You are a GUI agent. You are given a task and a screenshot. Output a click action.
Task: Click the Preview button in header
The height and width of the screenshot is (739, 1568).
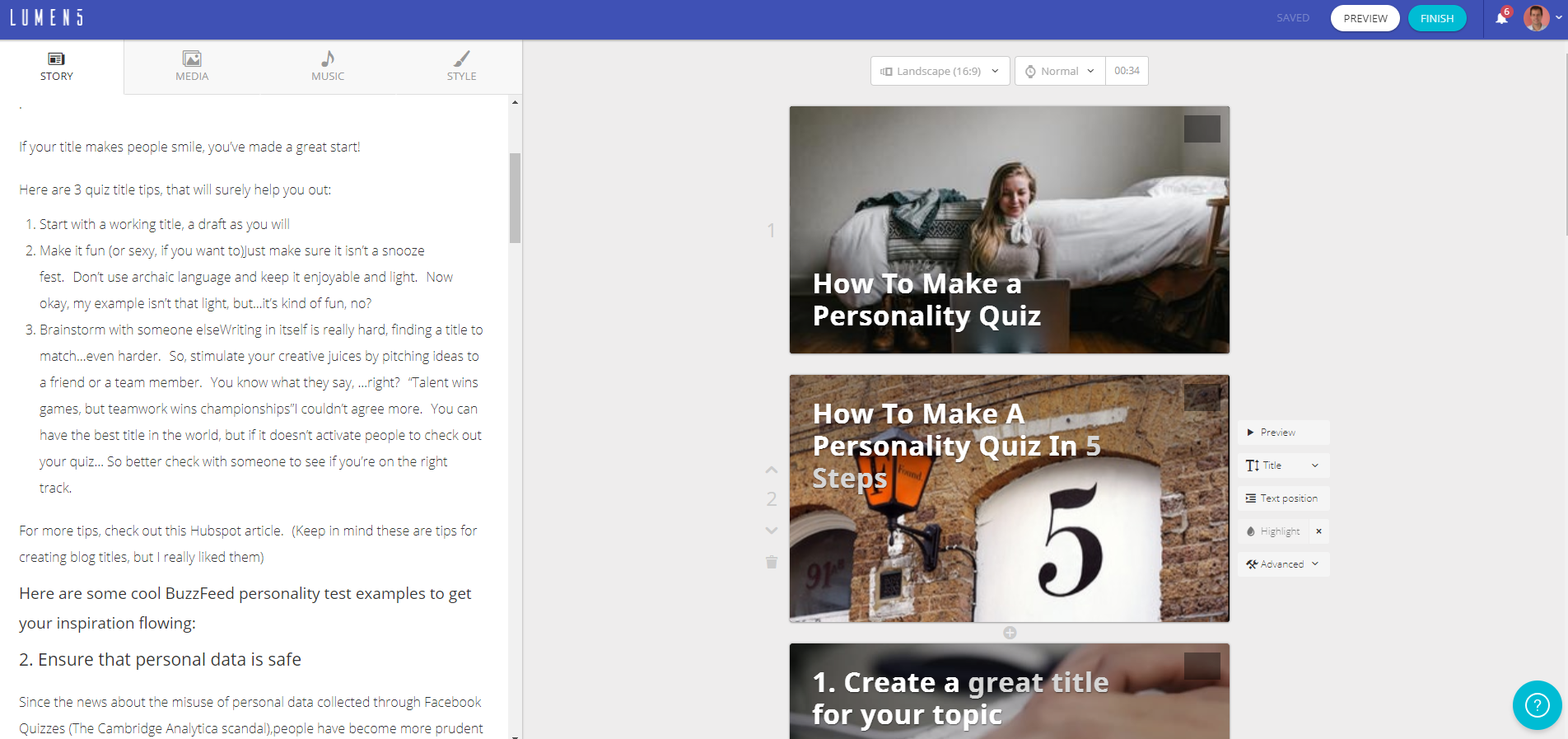1365,18
